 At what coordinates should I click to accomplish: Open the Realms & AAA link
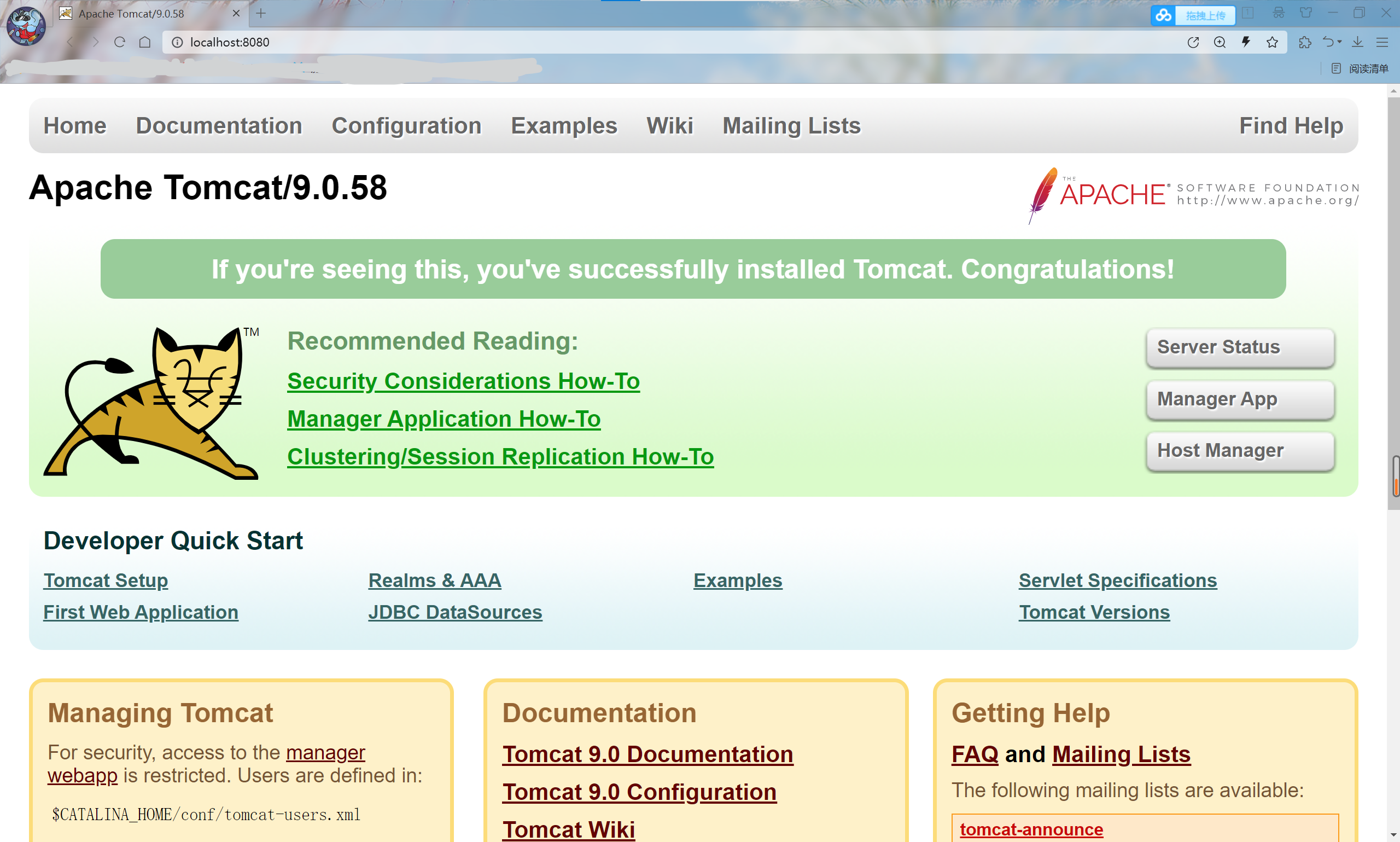pyautogui.click(x=435, y=580)
